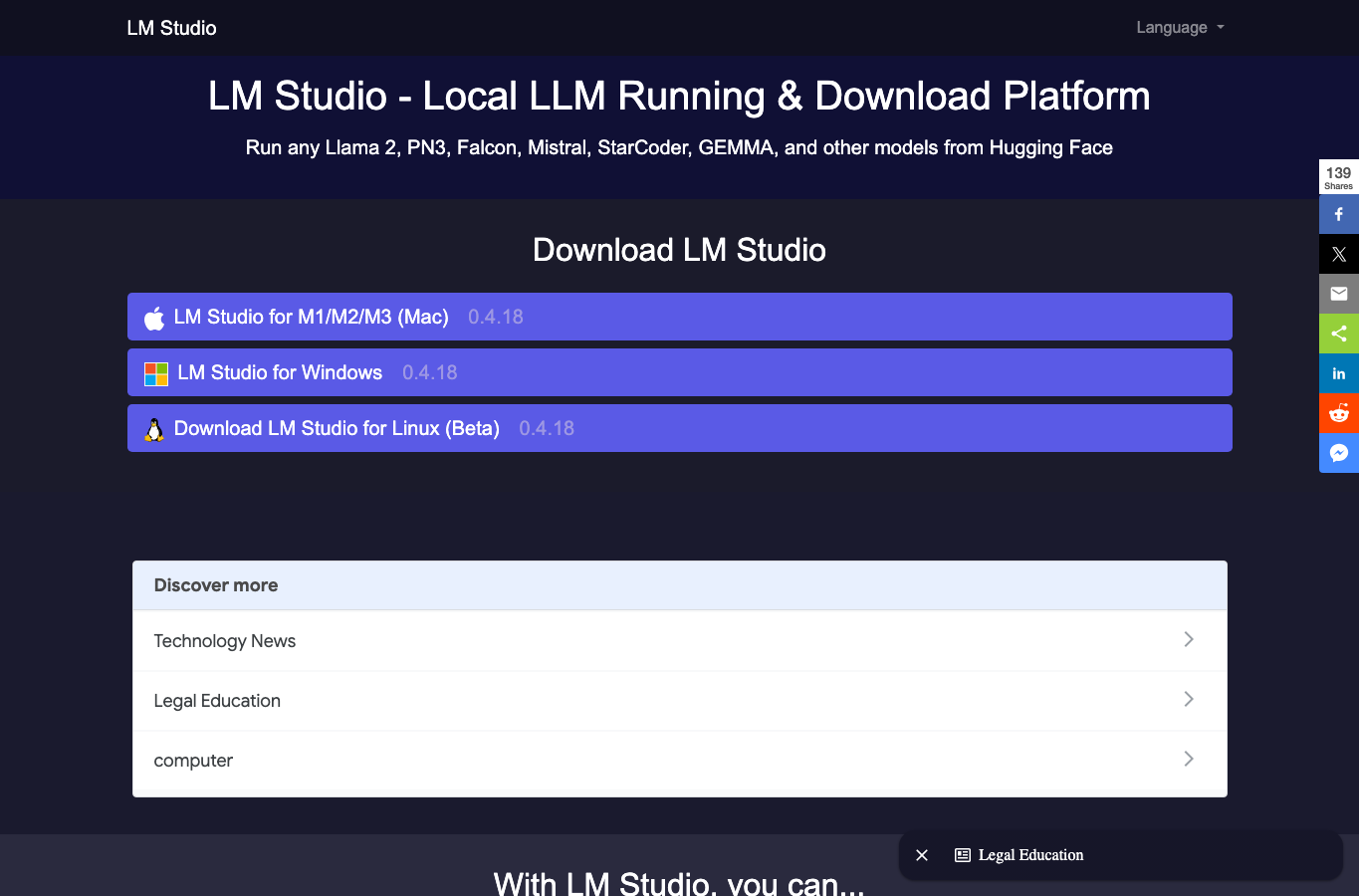Click the 0.4.18 version on Linux button
Image resolution: width=1359 pixels, height=896 pixels.
pyautogui.click(x=547, y=428)
